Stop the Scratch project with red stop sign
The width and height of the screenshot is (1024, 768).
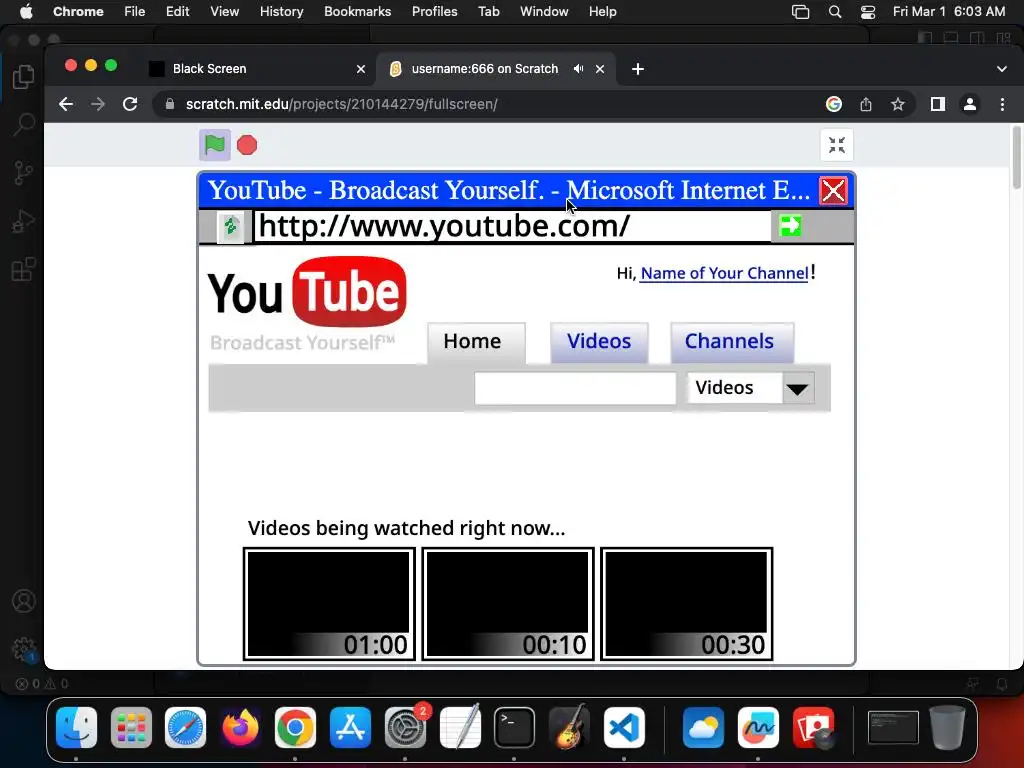coord(247,145)
